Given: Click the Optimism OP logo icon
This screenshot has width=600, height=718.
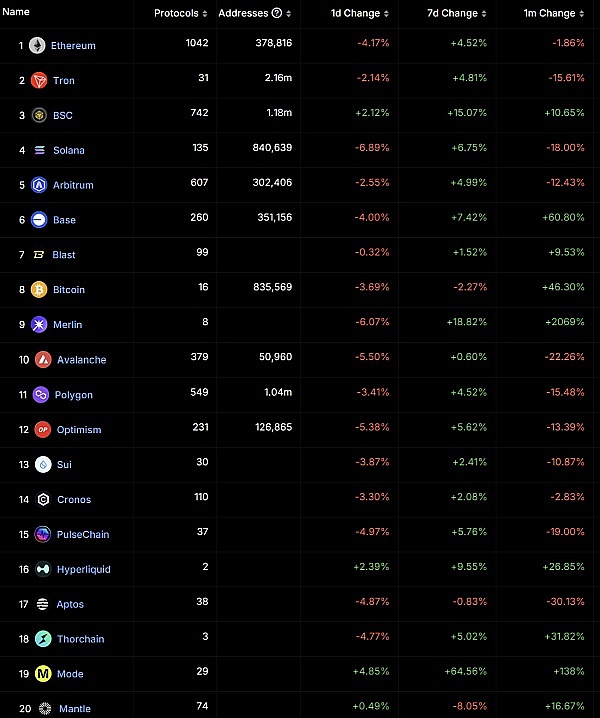Looking at the screenshot, I should tap(42, 430).
